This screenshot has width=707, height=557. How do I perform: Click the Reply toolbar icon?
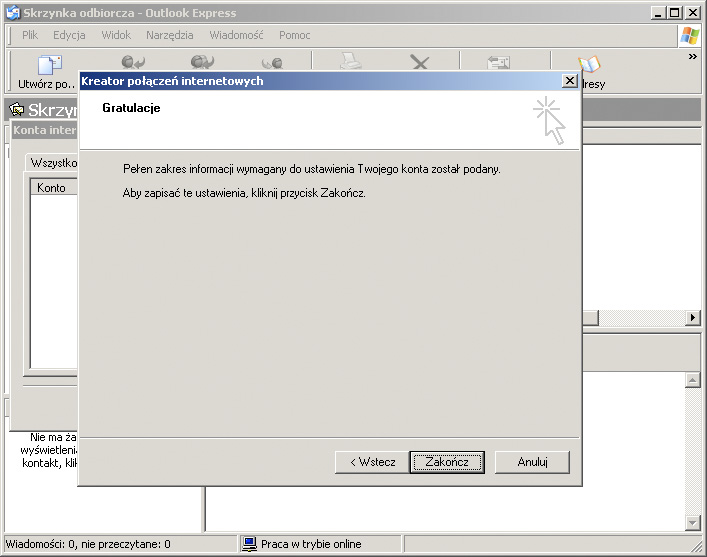(x=133, y=62)
